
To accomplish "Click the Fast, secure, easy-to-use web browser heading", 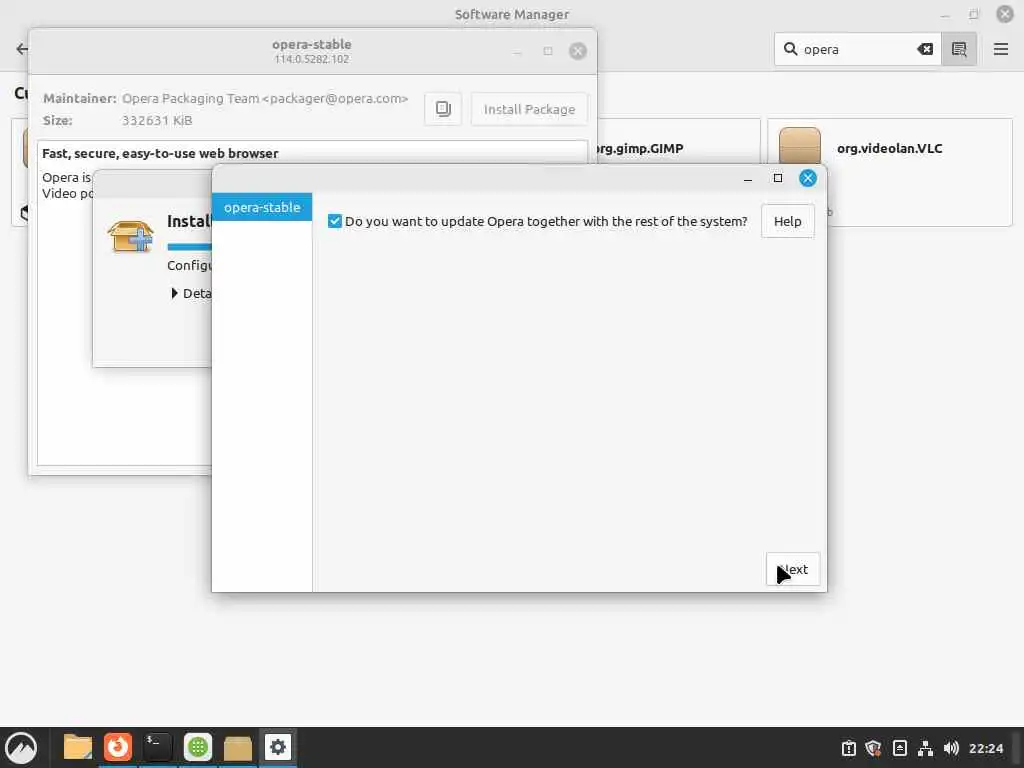I will click(x=160, y=153).
